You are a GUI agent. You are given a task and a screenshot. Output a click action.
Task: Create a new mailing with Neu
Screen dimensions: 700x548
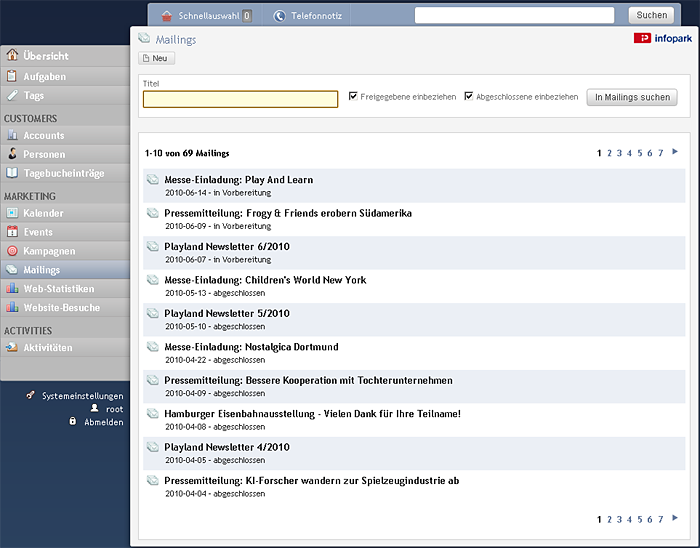(156, 58)
